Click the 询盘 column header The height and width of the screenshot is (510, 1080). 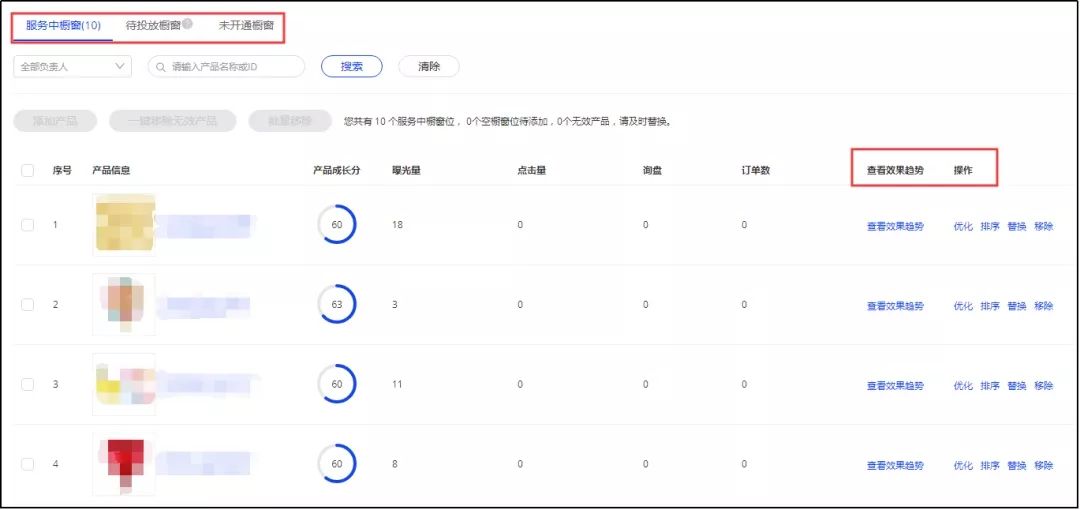click(x=652, y=171)
